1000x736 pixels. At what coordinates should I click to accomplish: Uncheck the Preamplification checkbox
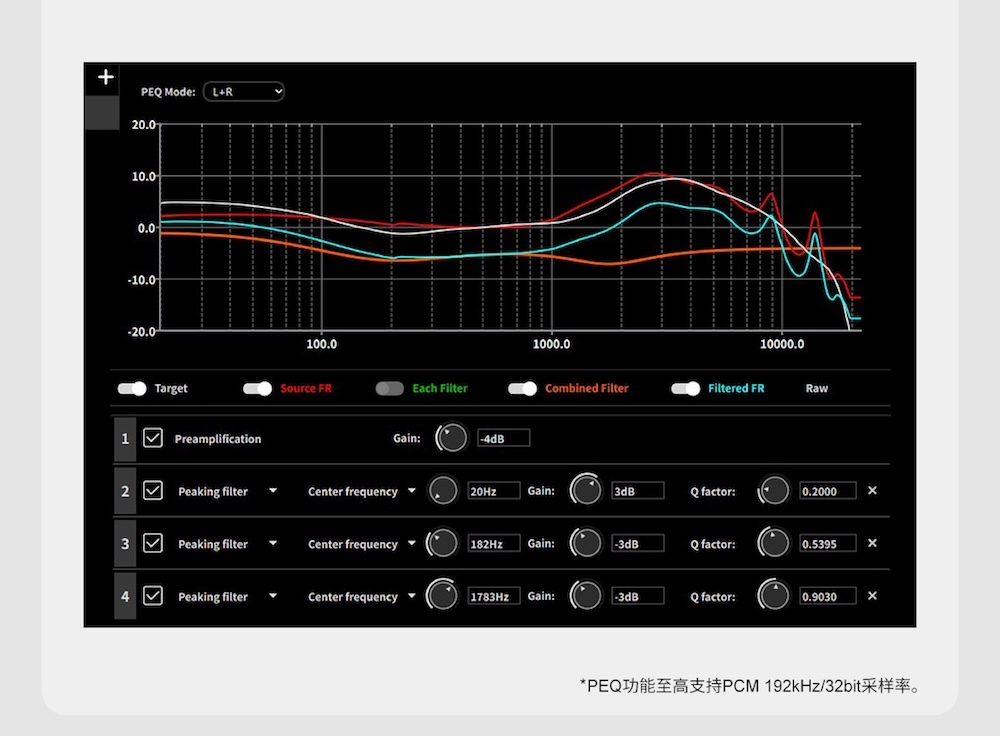pyautogui.click(x=152, y=438)
